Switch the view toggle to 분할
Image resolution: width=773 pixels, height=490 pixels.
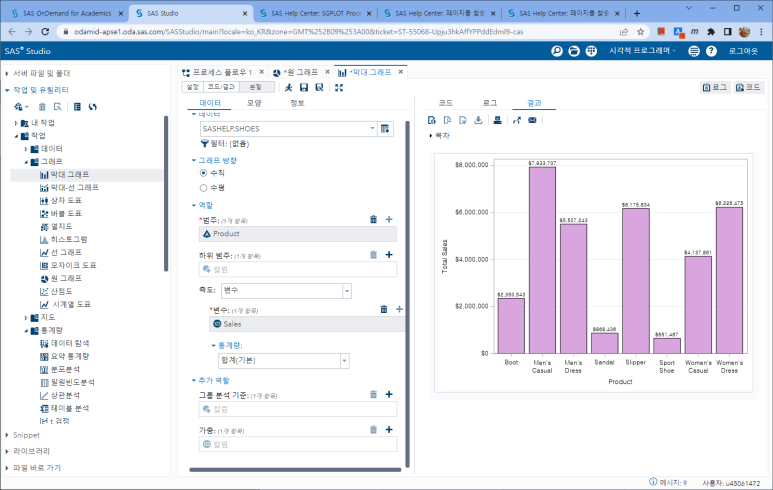[256, 87]
